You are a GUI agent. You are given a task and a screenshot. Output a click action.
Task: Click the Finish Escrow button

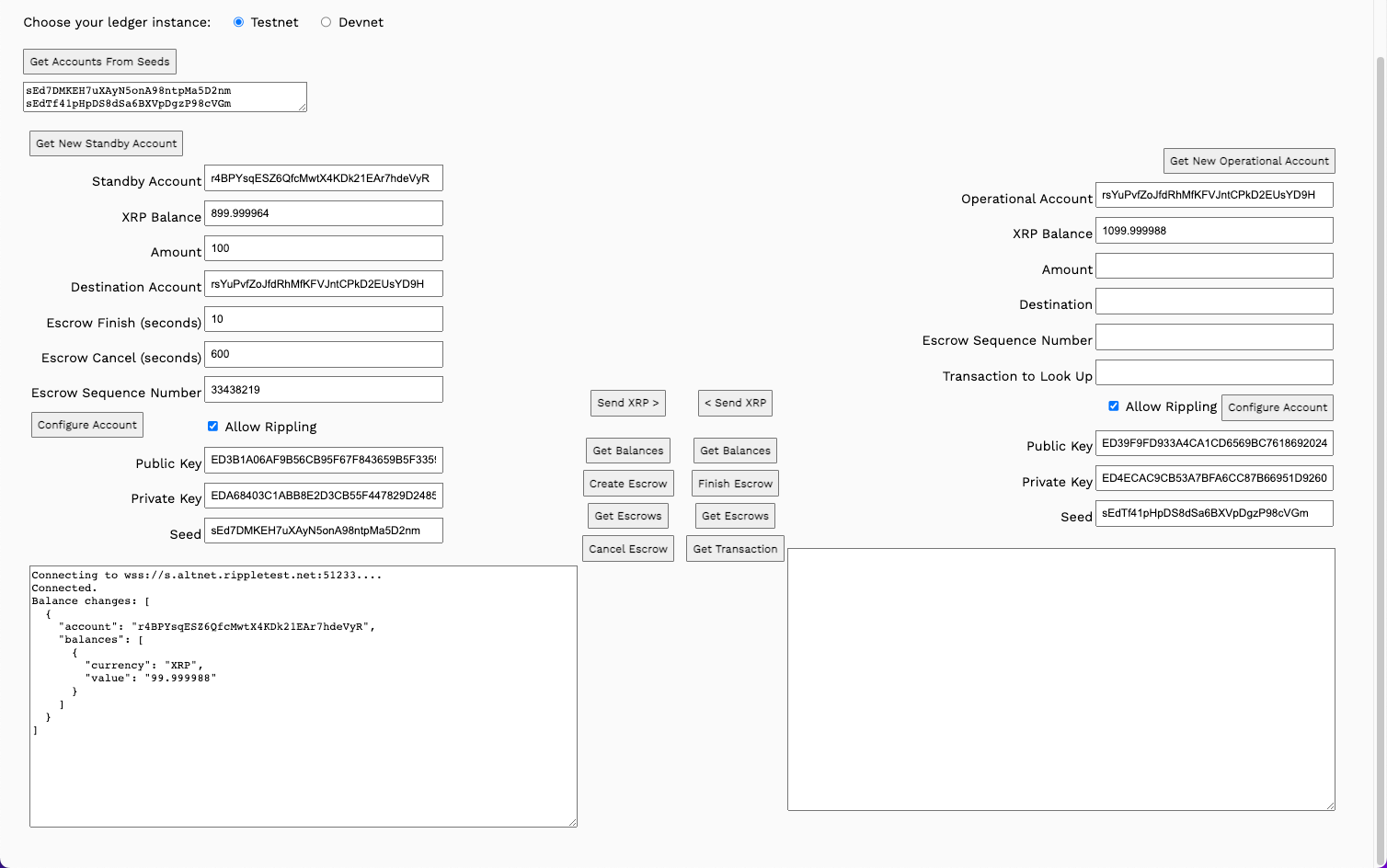(x=735, y=484)
